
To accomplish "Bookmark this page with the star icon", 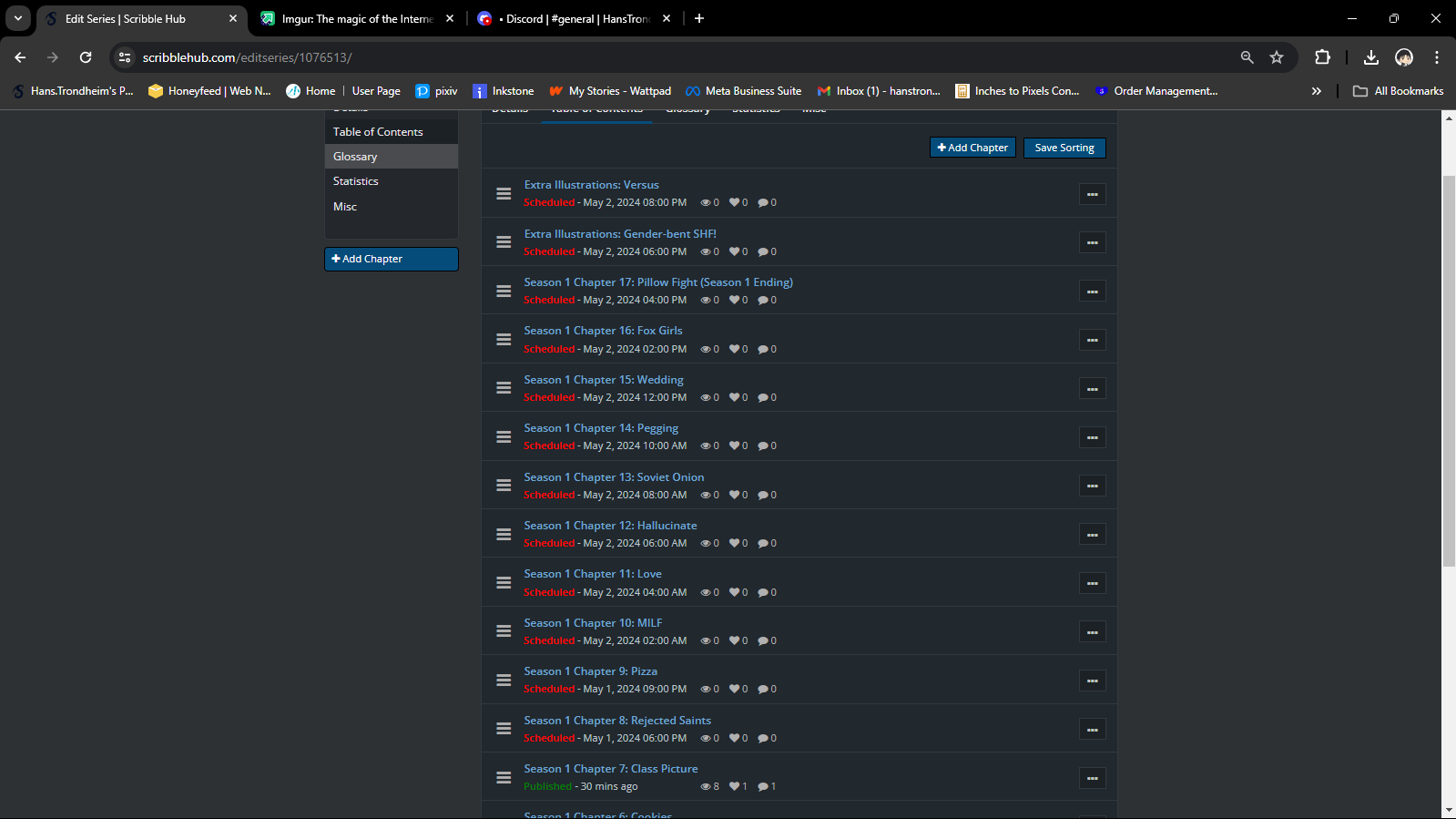I will (x=1277, y=57).
